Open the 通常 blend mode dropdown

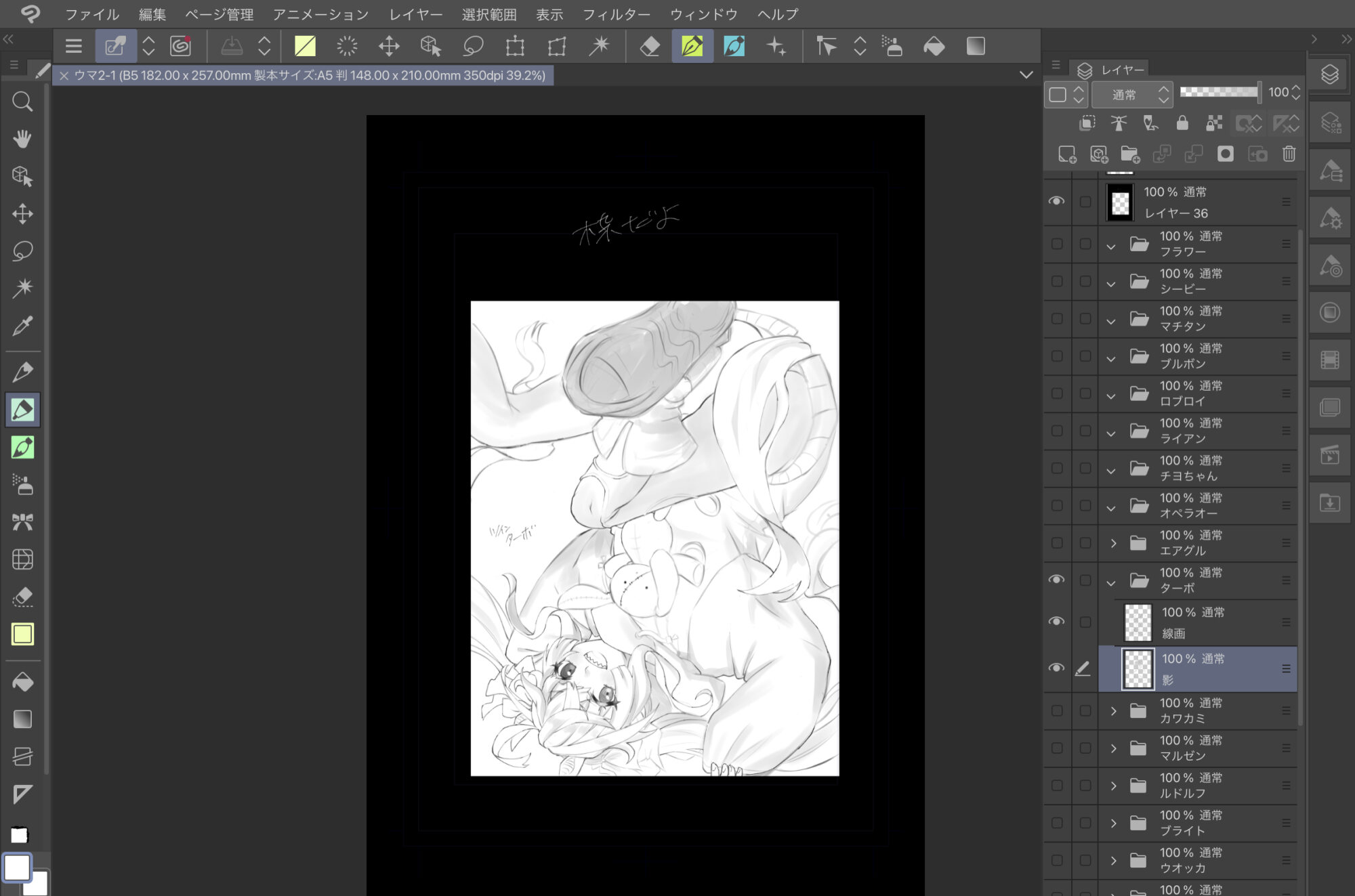coord(1132,95)
